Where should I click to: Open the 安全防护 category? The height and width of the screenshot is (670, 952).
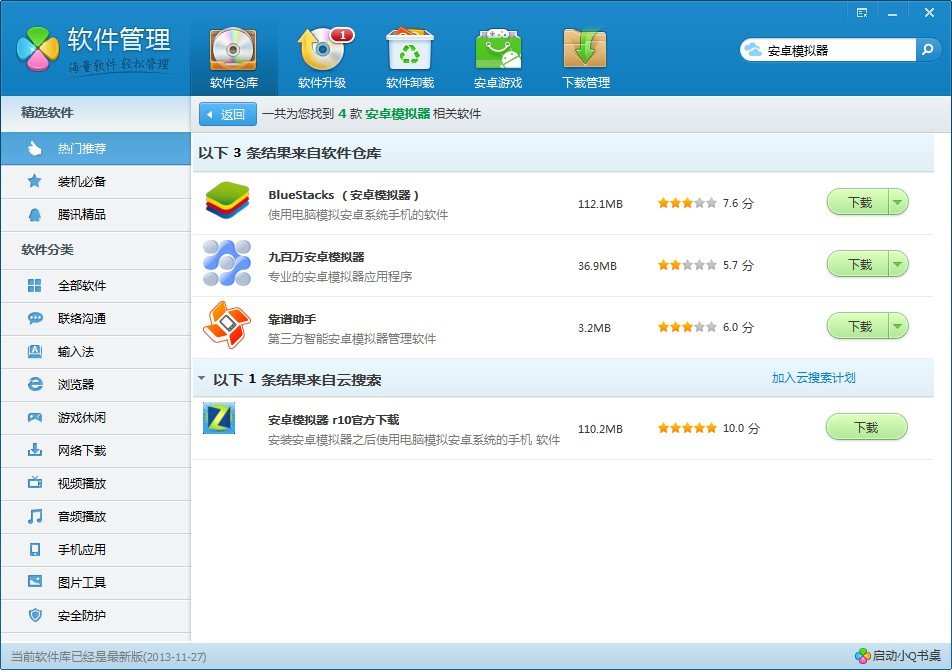tap(95, 615)
